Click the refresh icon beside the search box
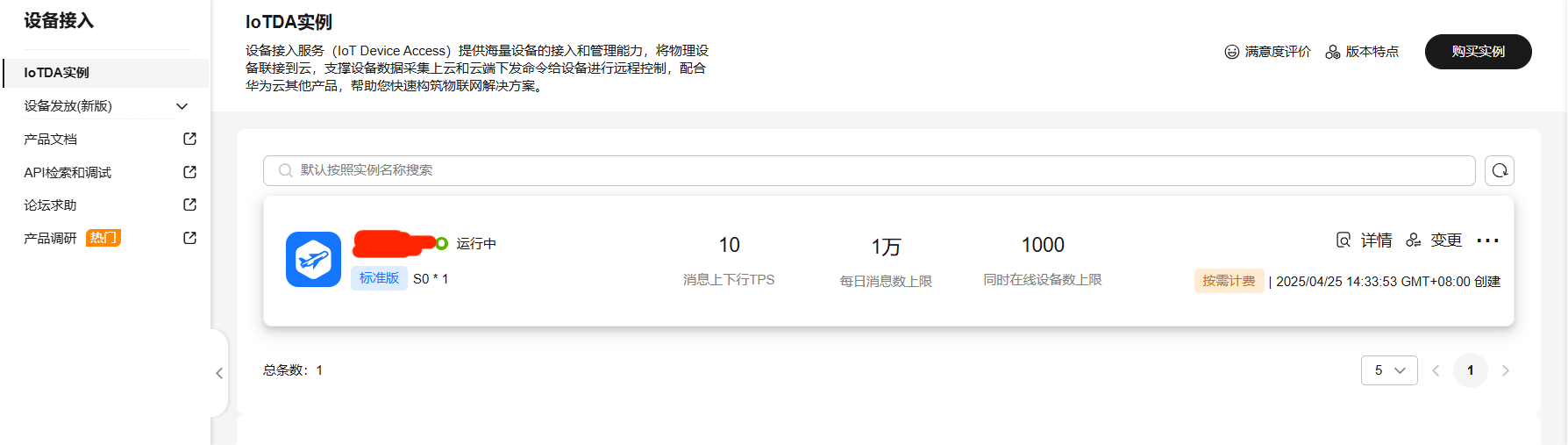Viewport: 1568px width, 445px height. click(x=1500, y=170)
